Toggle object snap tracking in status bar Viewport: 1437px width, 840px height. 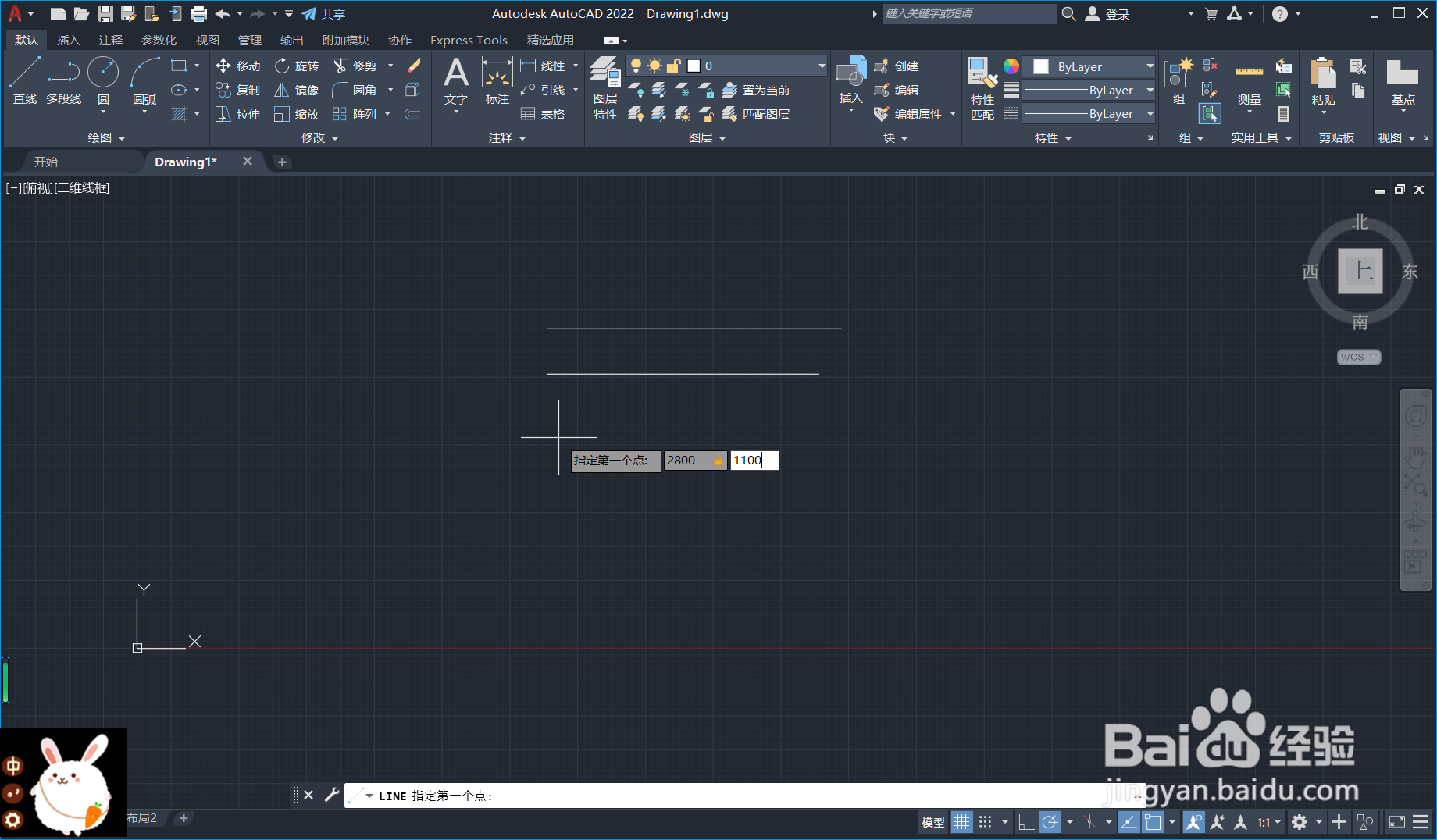click(1129, 822)
